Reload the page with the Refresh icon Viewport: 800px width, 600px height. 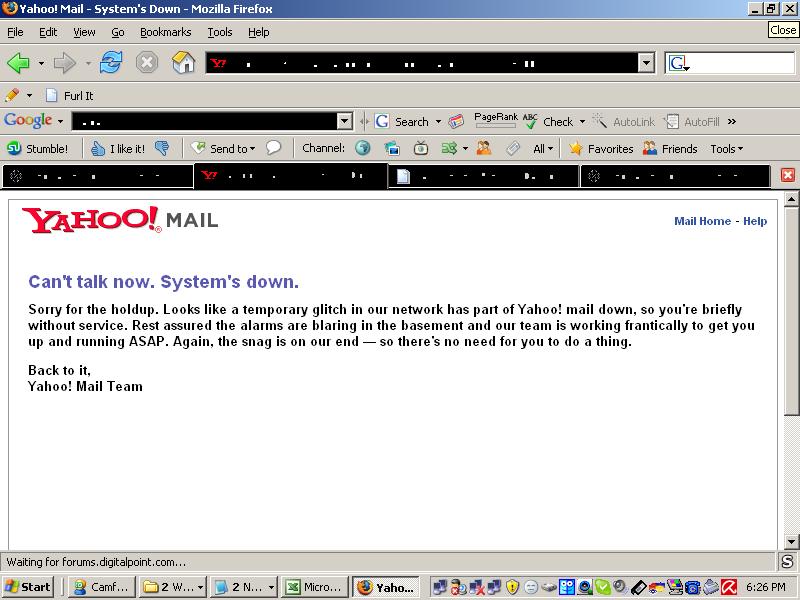point(111,63)
